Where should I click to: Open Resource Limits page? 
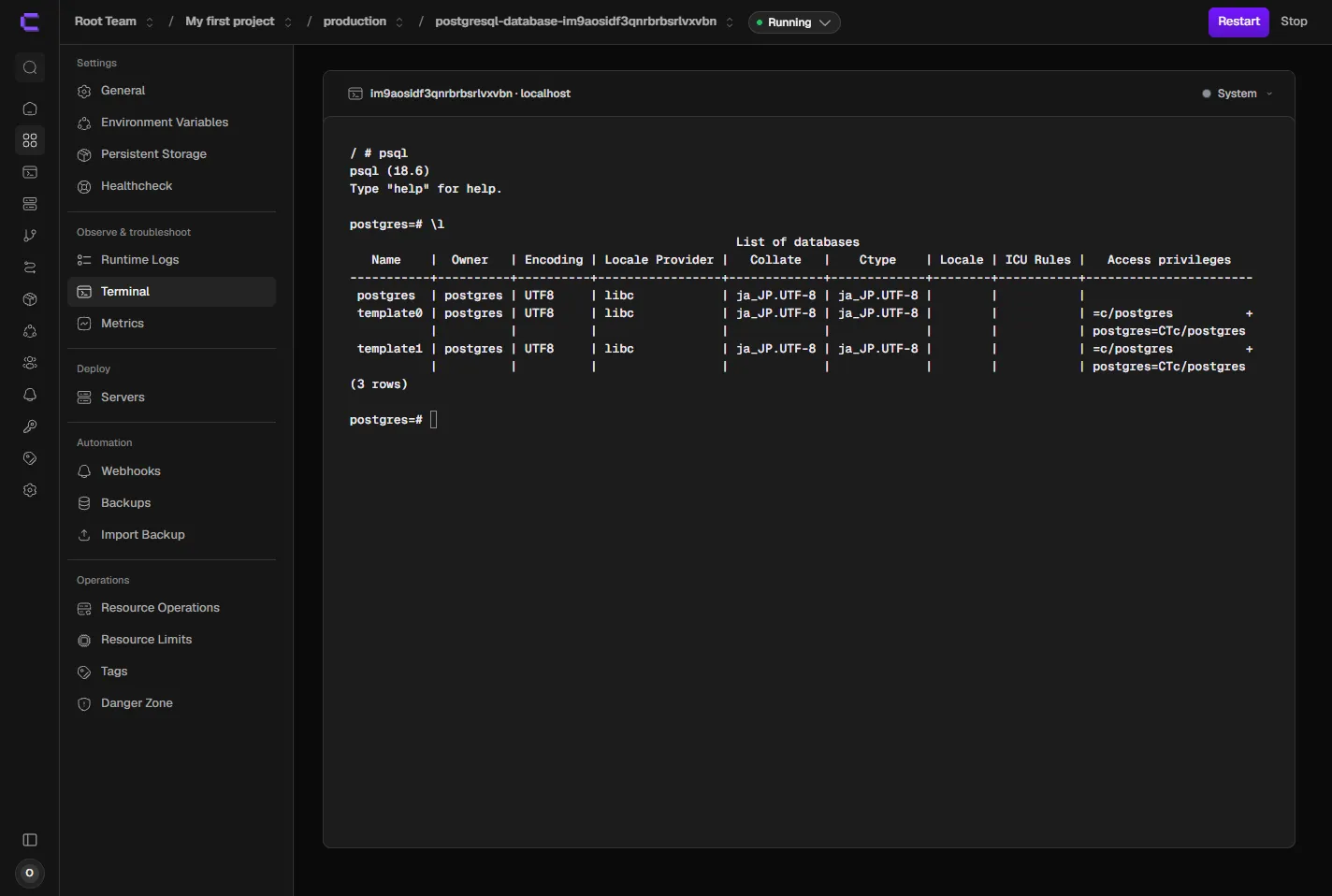point(171,640)
